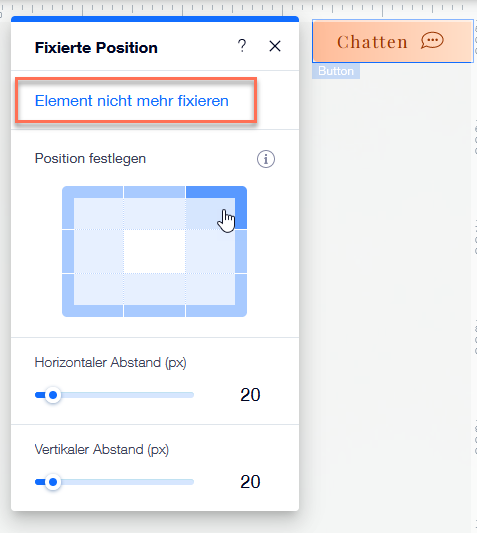Click the Horizontaler Abstand slider handle

(53, 395)
